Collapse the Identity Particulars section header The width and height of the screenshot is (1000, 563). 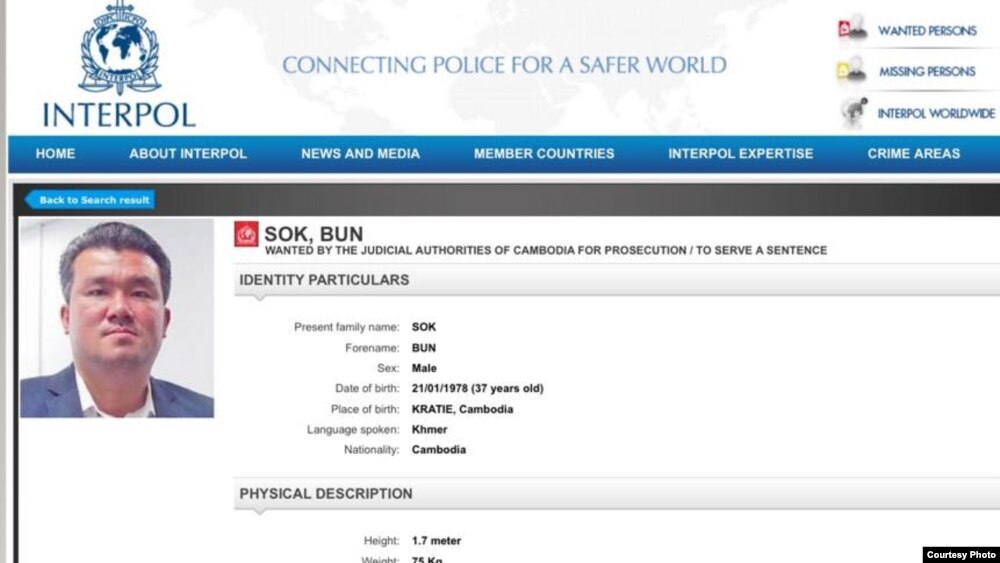[324, 280]
